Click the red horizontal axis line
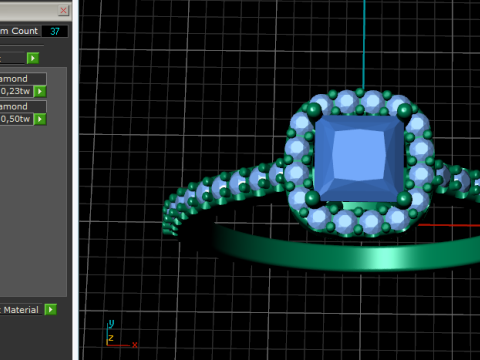The image size is (480, 360). tap(449, 226)
